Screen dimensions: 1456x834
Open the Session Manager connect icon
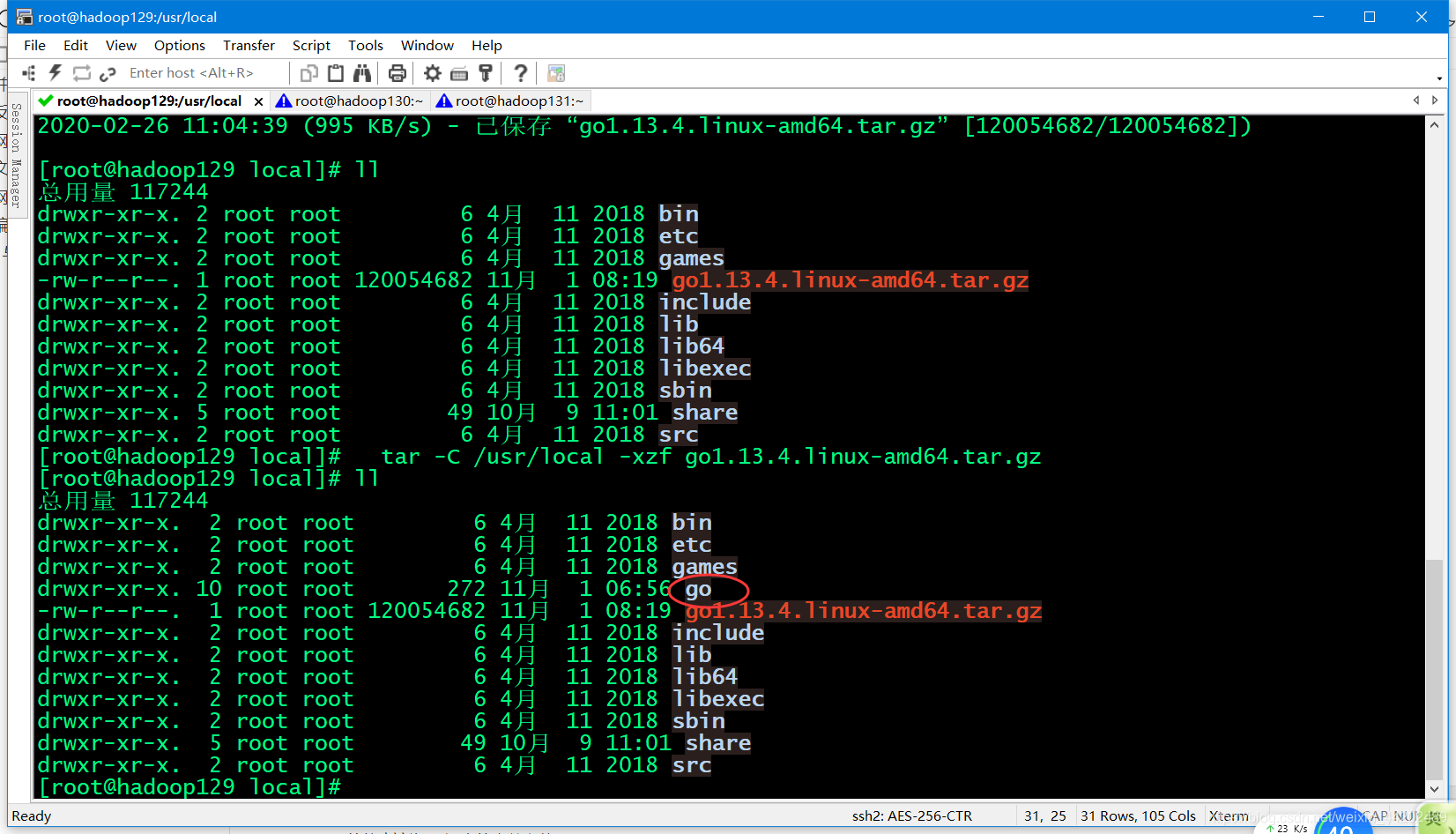point(29,73)
